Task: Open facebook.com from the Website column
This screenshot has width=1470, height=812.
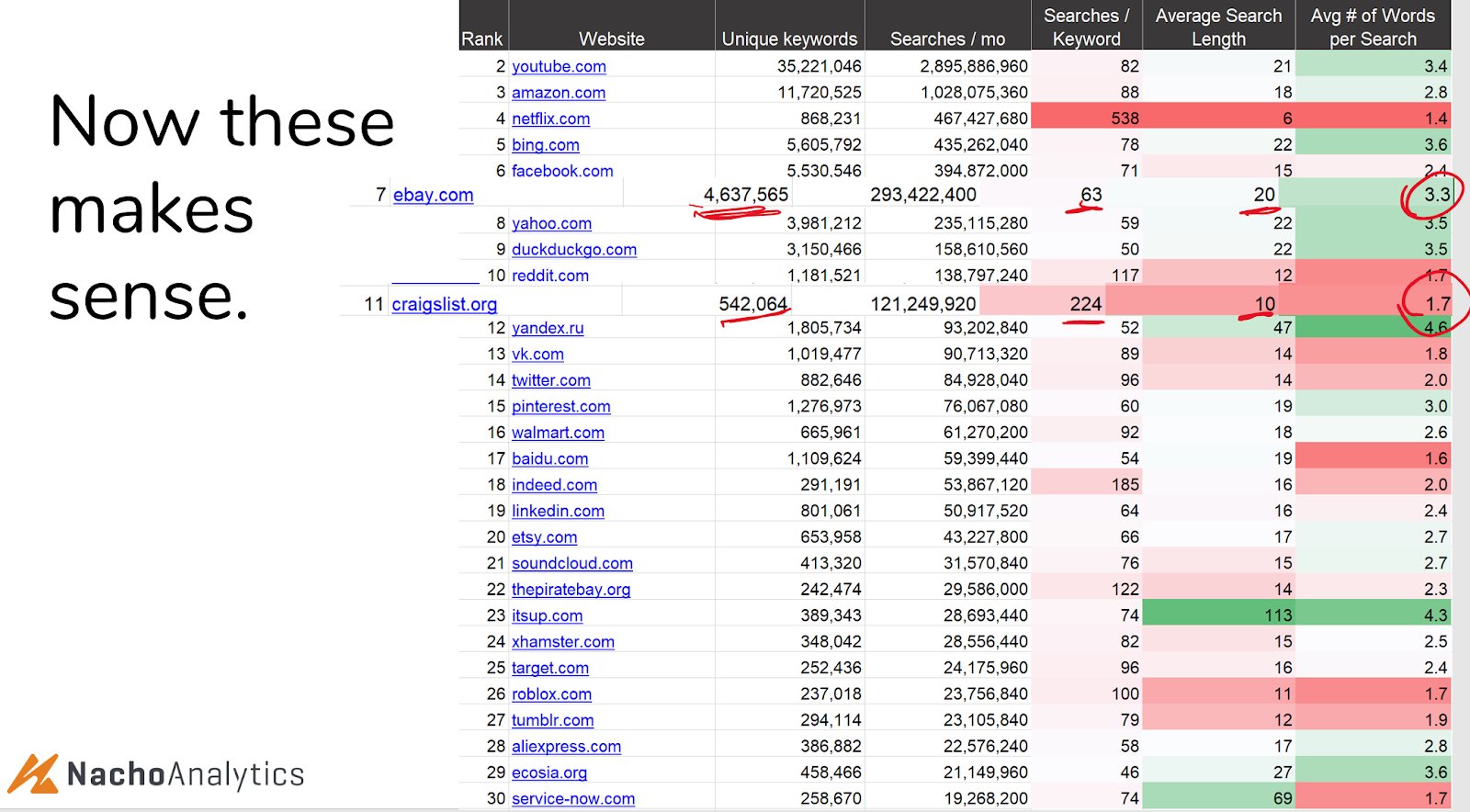Action: click(562, 171)
